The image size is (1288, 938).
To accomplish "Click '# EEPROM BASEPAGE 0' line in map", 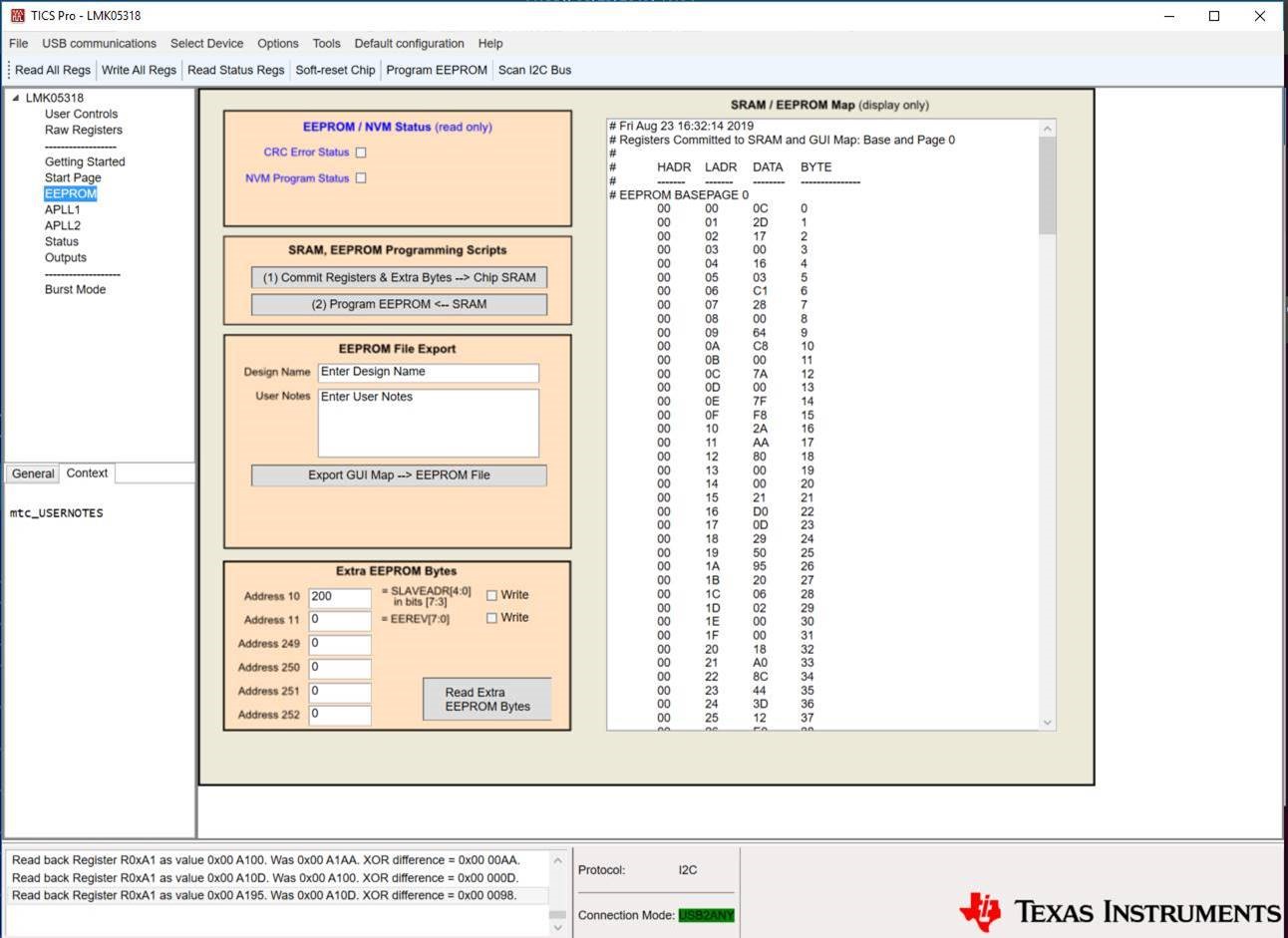I will point(679,194).
